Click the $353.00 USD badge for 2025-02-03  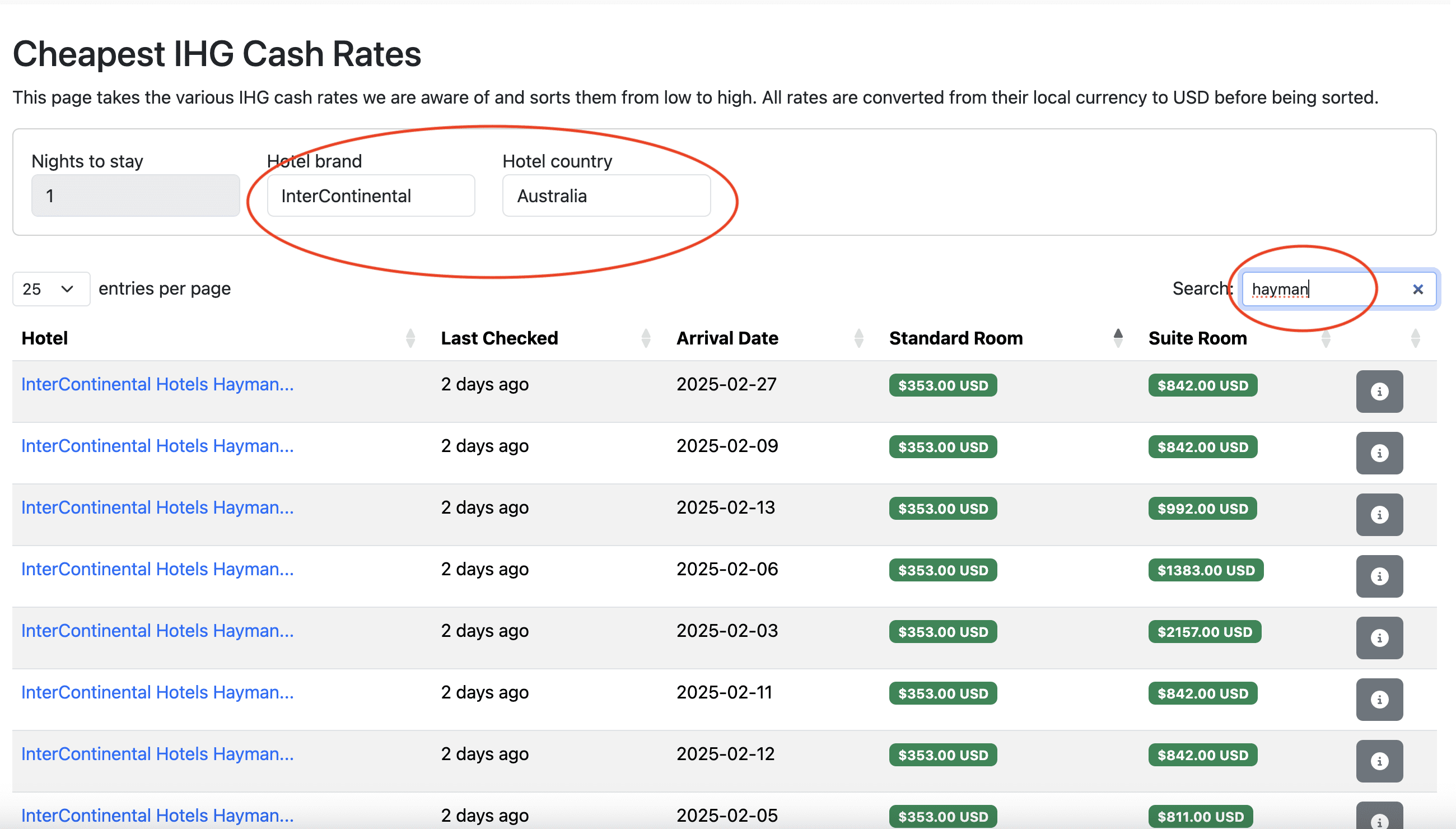point(942,632)
